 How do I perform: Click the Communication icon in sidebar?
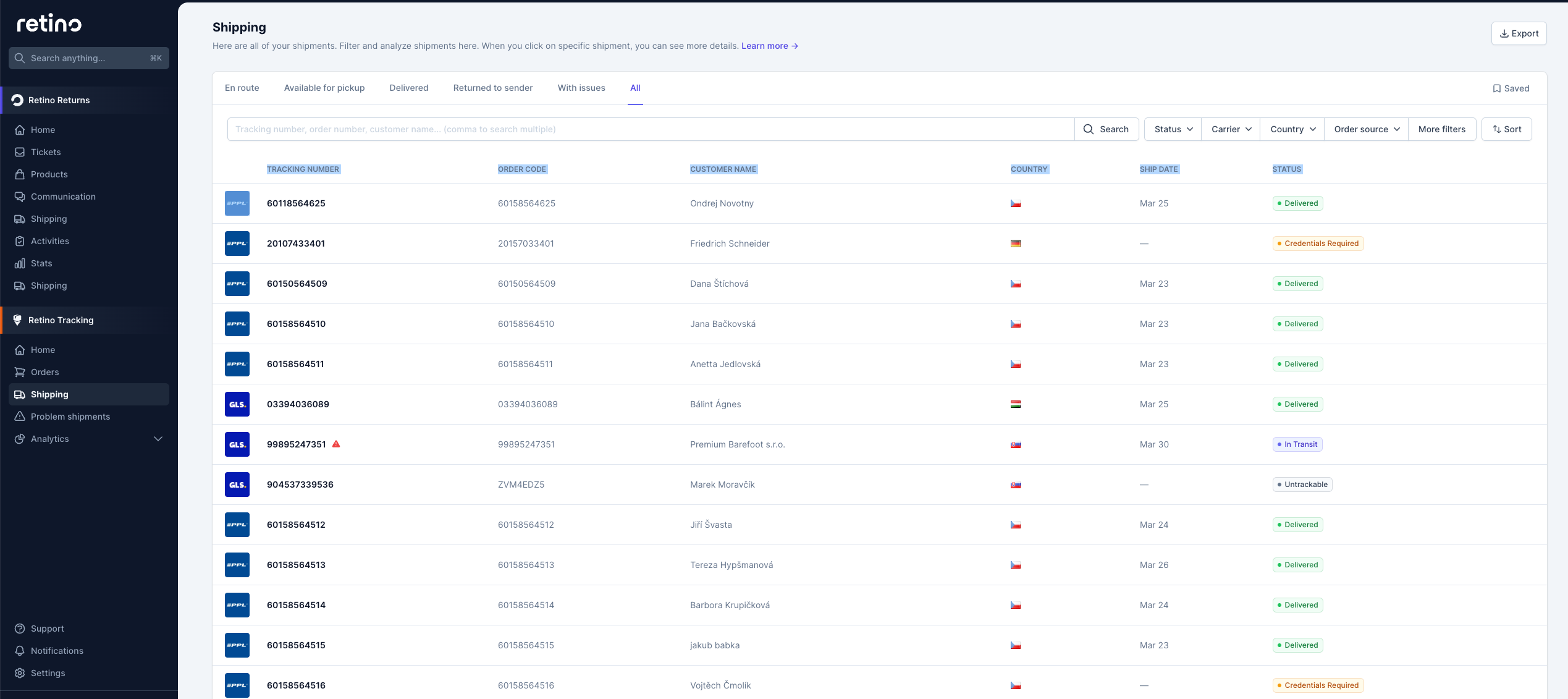(20, 197)
